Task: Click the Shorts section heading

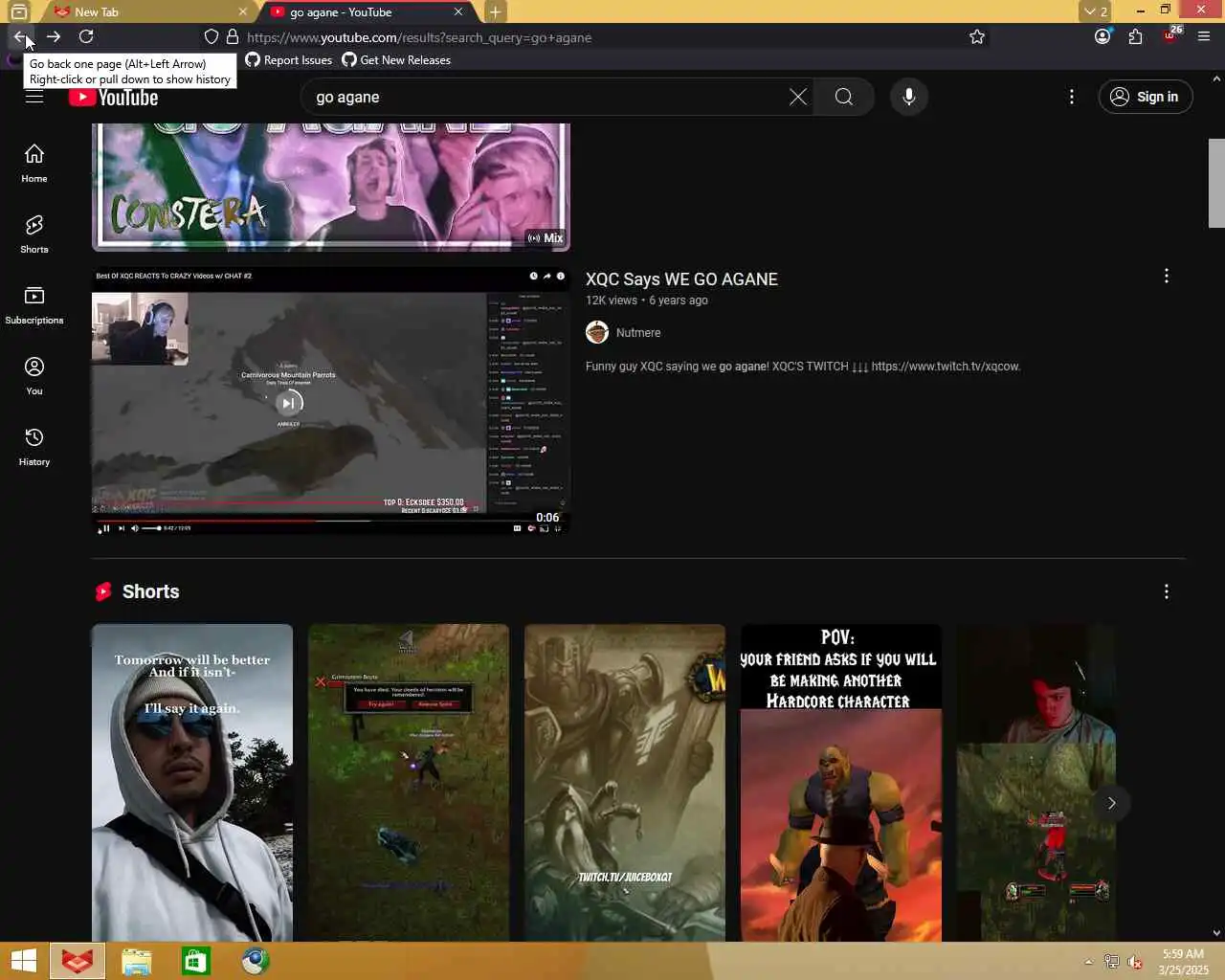Action: point(150,591)
